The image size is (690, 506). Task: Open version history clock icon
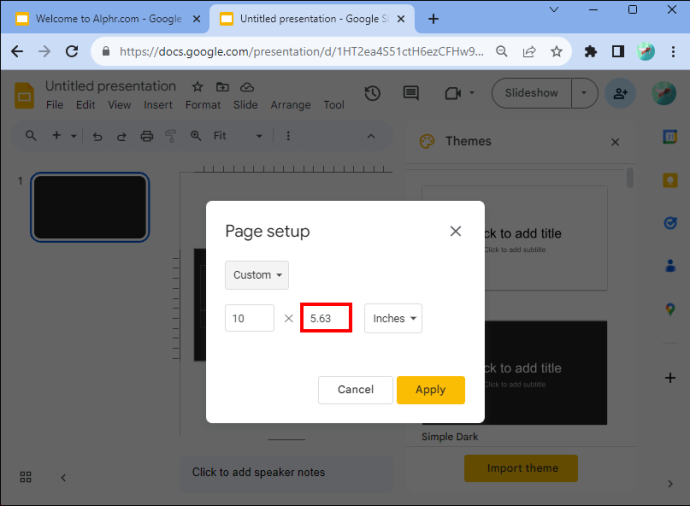point(372,93)
